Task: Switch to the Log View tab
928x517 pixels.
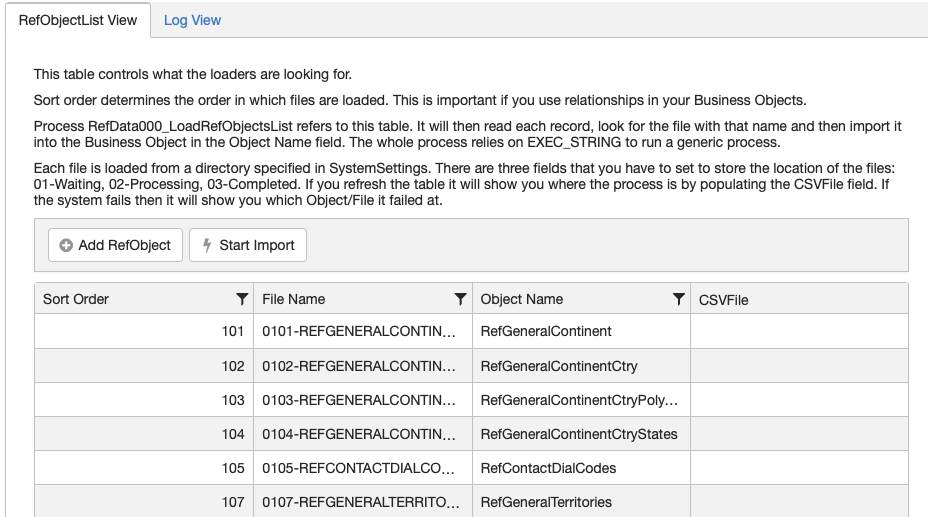Action: (x=192, y=20)
